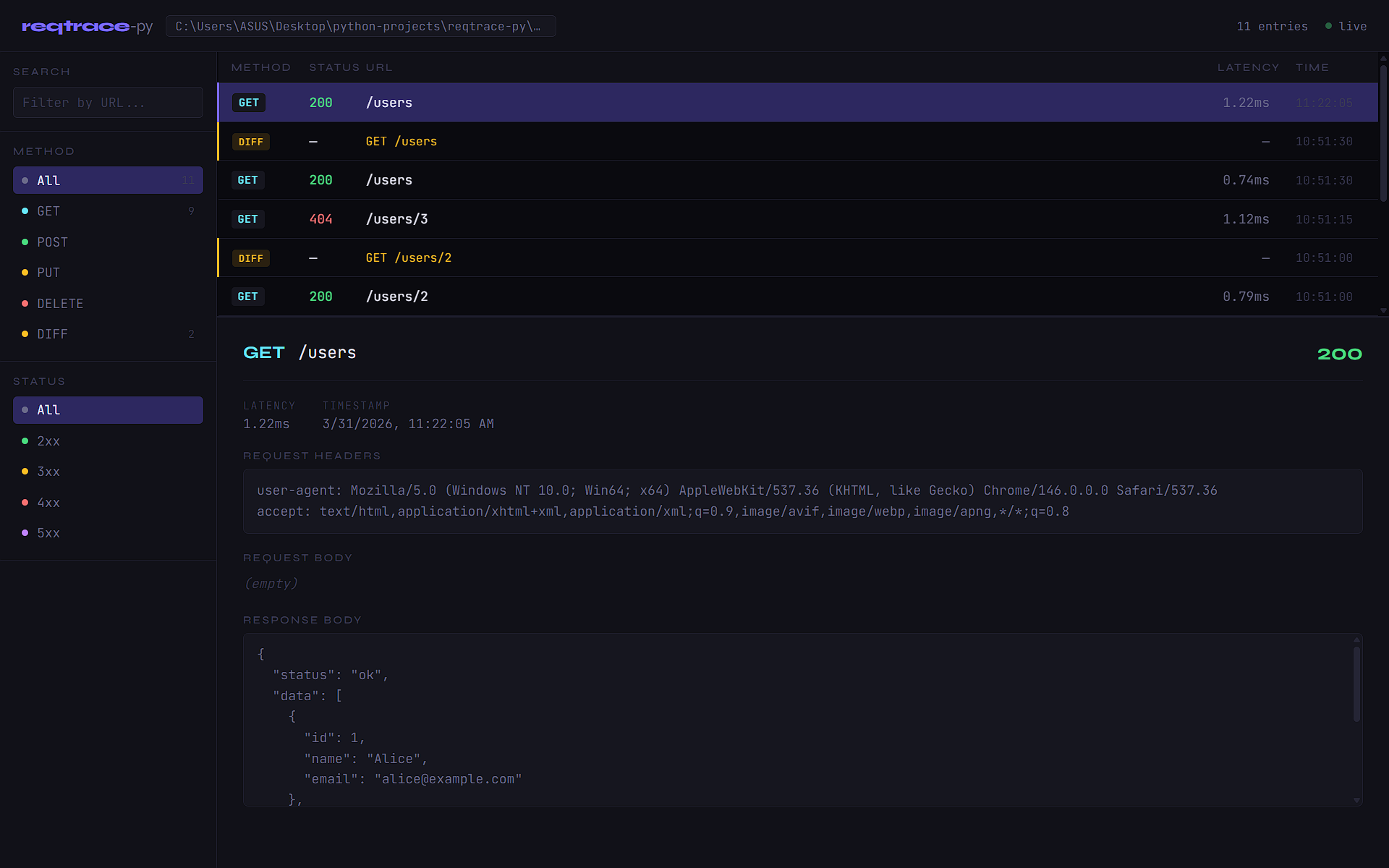The image size is (1389, 868).
Task: Click the URL column header
Action: 379,67
